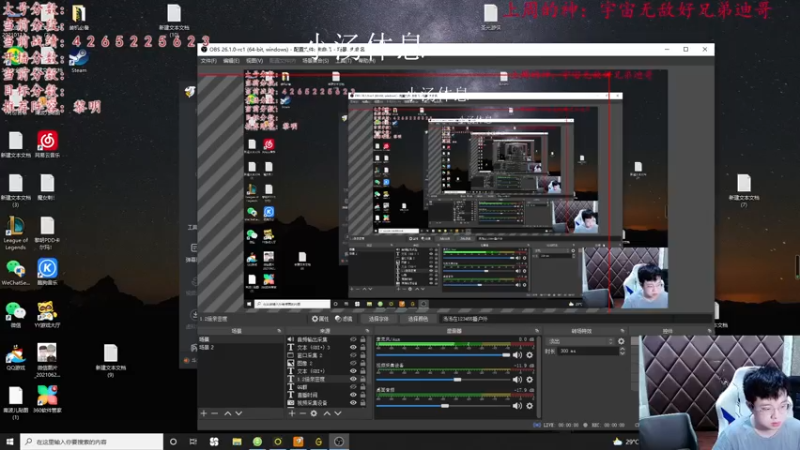Image resolution: width=800 pixels, height=450 pixels.
Task: Lock the 视频采集设备 source
Action: point(363,403)
